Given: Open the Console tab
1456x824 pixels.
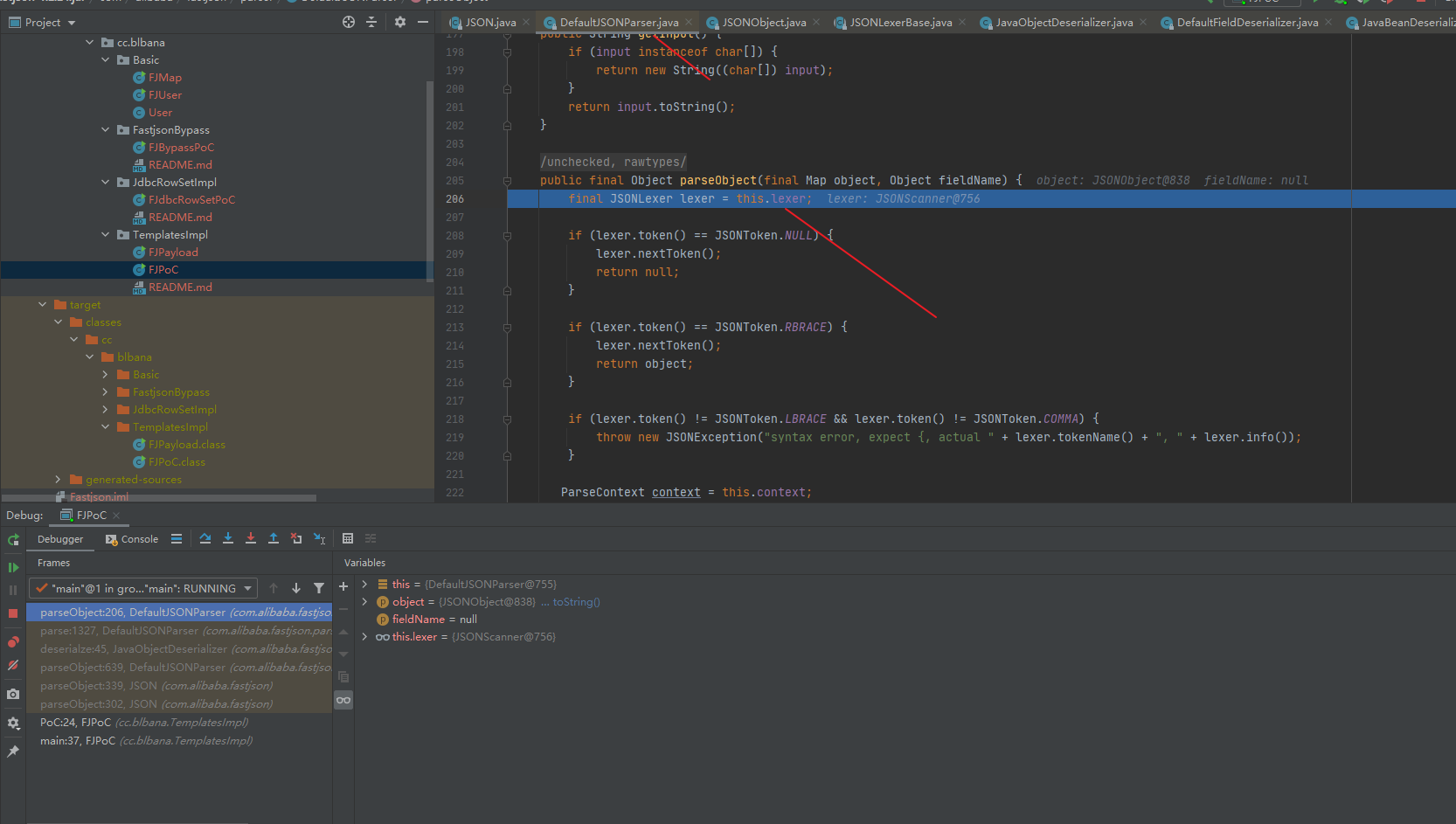Looking at the screenshot, I should [132, 539].
